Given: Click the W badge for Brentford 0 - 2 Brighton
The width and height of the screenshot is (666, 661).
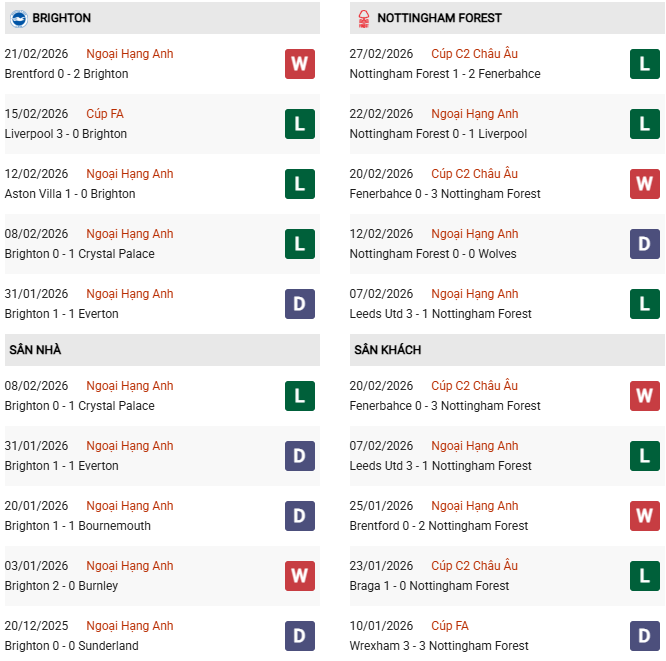Looking at the screenshot, I should tap(300, 64).
